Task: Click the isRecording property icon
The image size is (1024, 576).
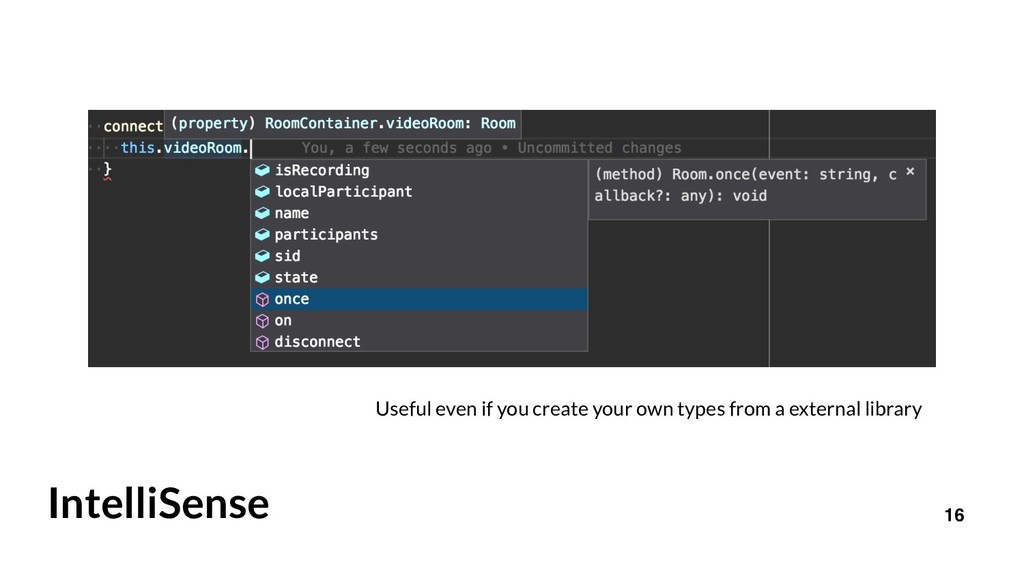Action: pos(263,170)
